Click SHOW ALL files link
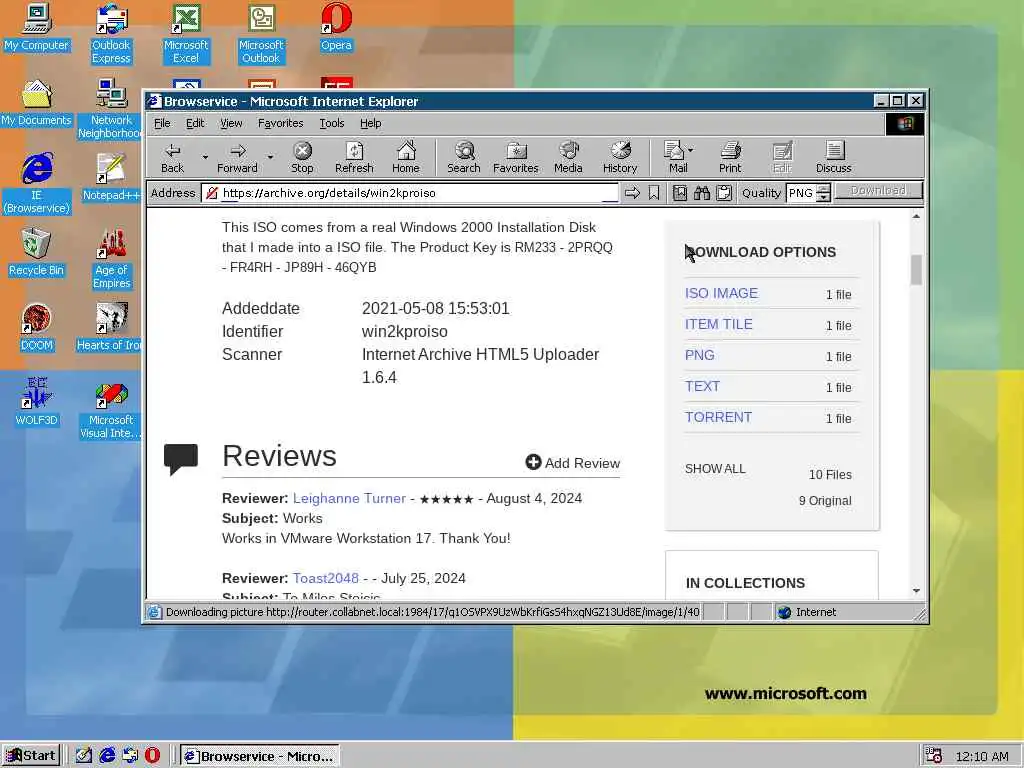 point(715,469)
